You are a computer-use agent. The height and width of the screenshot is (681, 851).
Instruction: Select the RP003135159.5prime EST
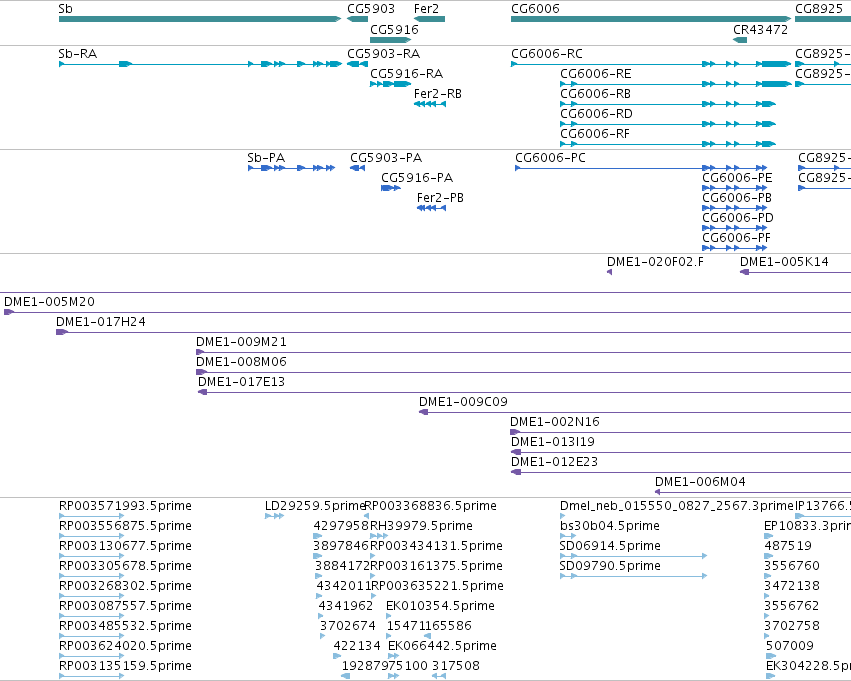click(92, 676)
